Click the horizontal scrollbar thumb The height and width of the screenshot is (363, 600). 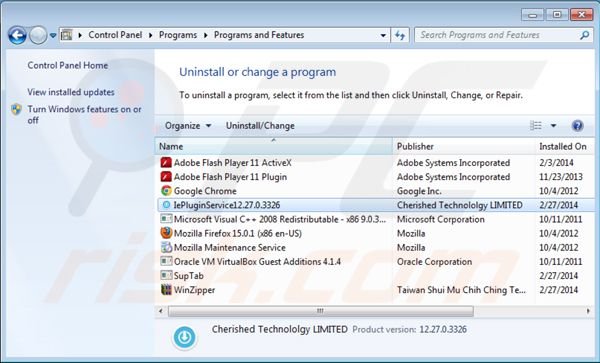pyautogui.click(x=321, y=311)
